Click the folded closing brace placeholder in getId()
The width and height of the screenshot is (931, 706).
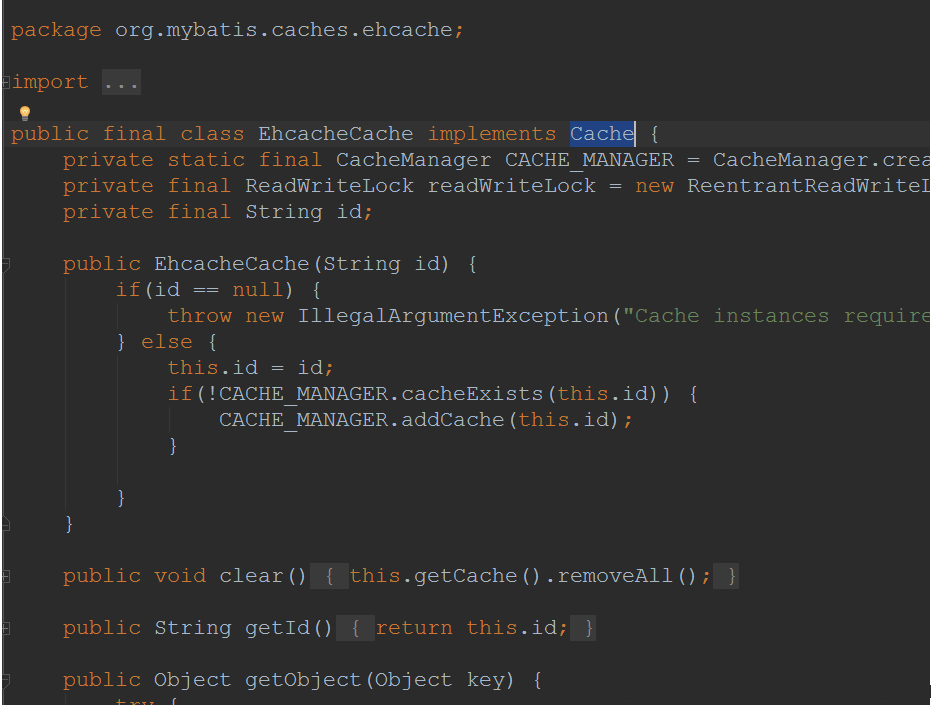point(583,628)
